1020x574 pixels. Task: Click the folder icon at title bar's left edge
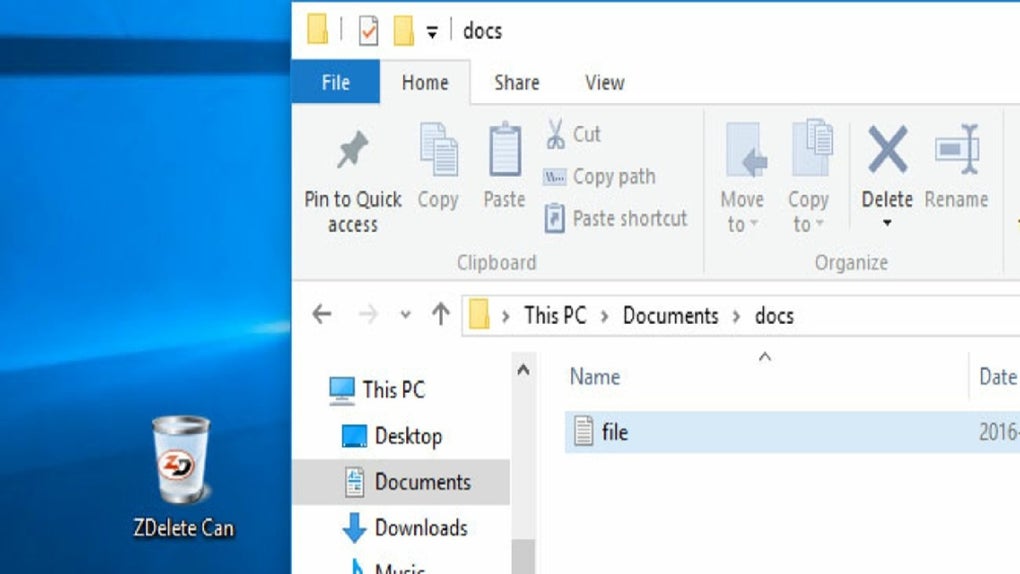[317, 30]
